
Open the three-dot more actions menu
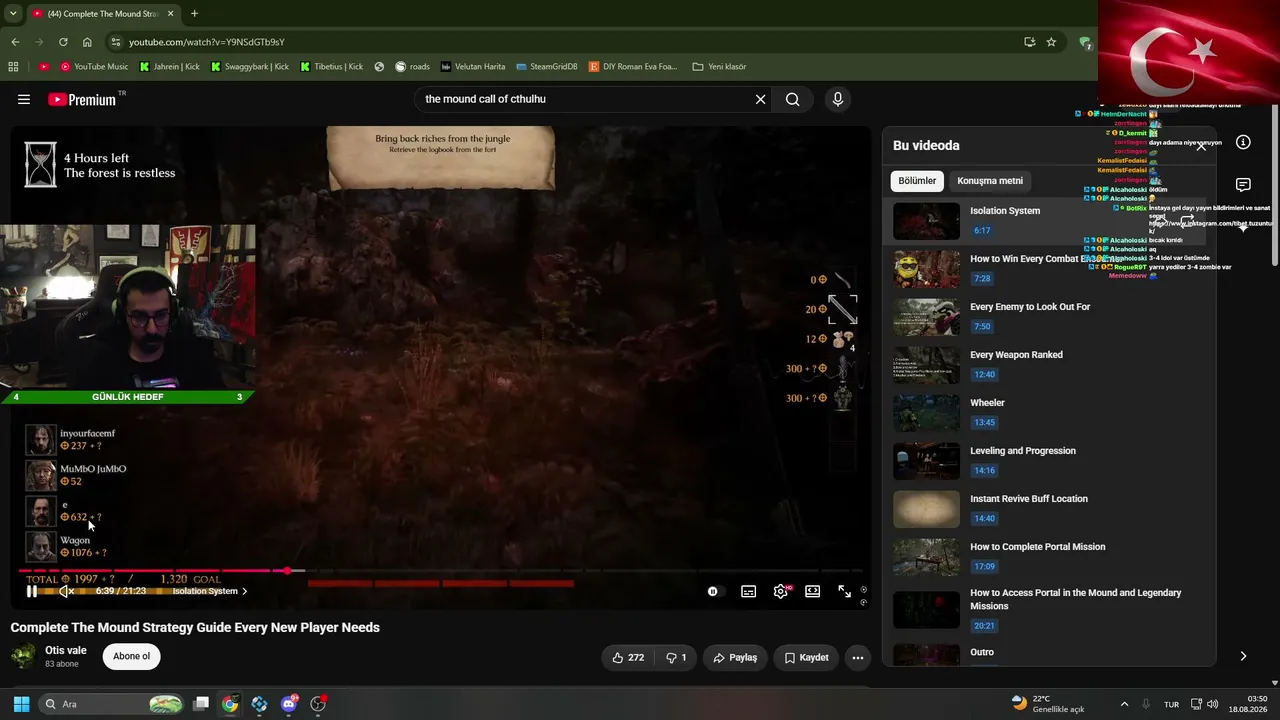pos(857,657)
